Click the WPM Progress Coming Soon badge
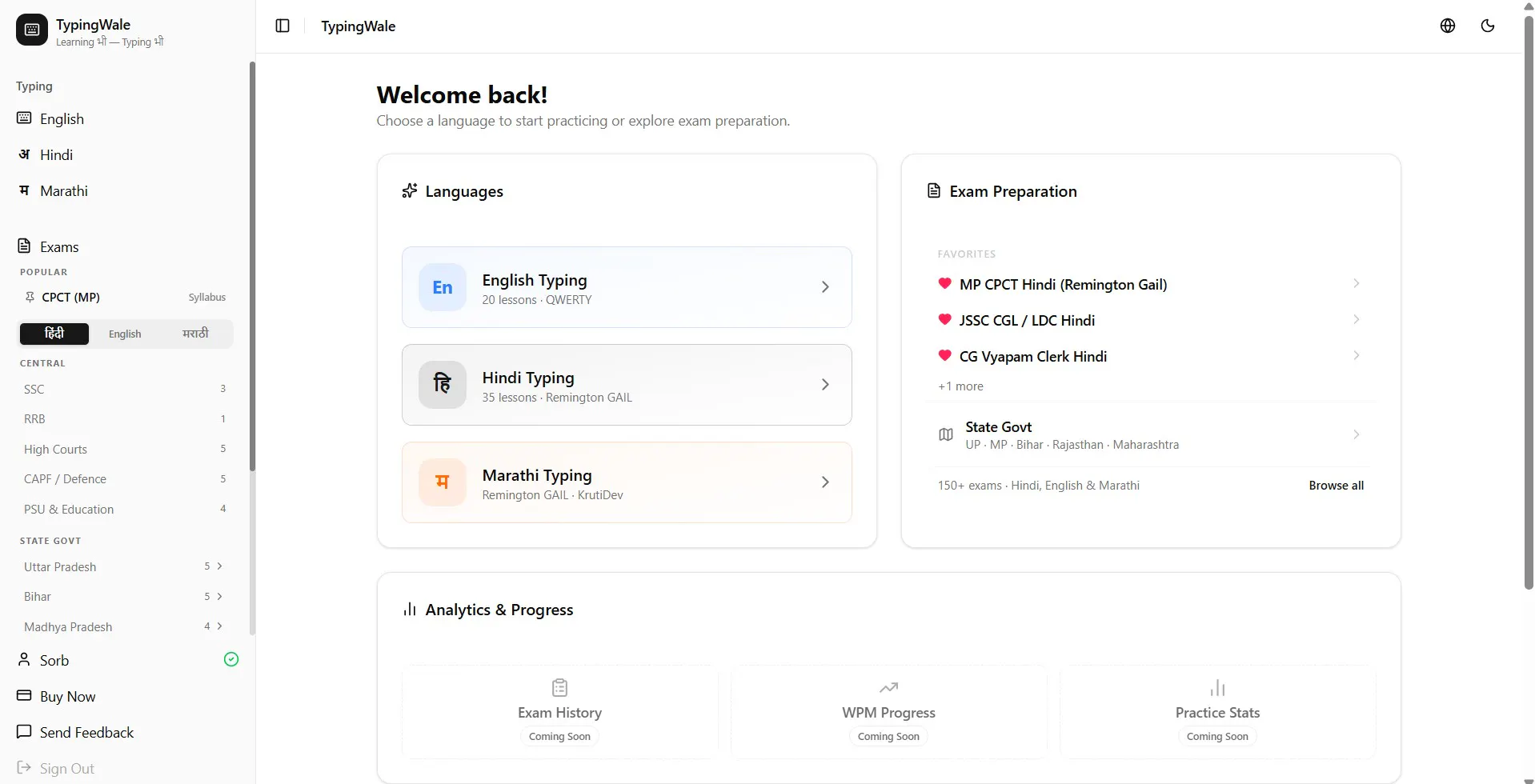 (x=888, y=736)
